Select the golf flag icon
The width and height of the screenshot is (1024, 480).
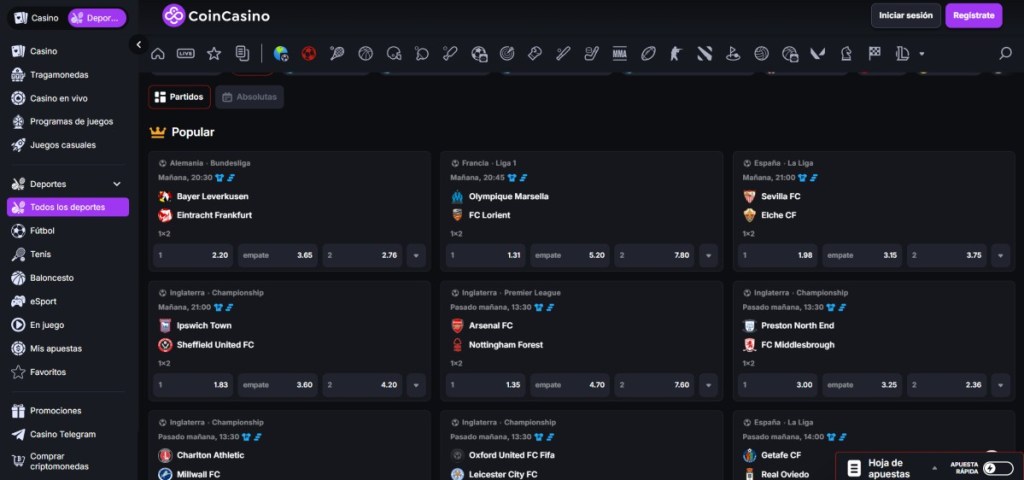click(x=733, y=54)
